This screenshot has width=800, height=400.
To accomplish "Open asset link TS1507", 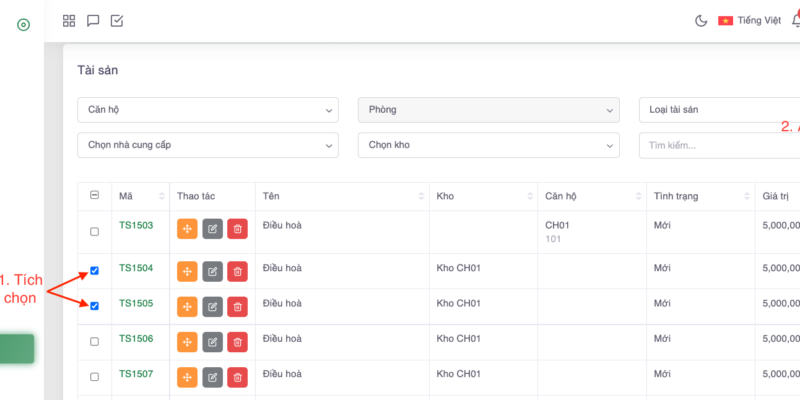I will point(136,374).
